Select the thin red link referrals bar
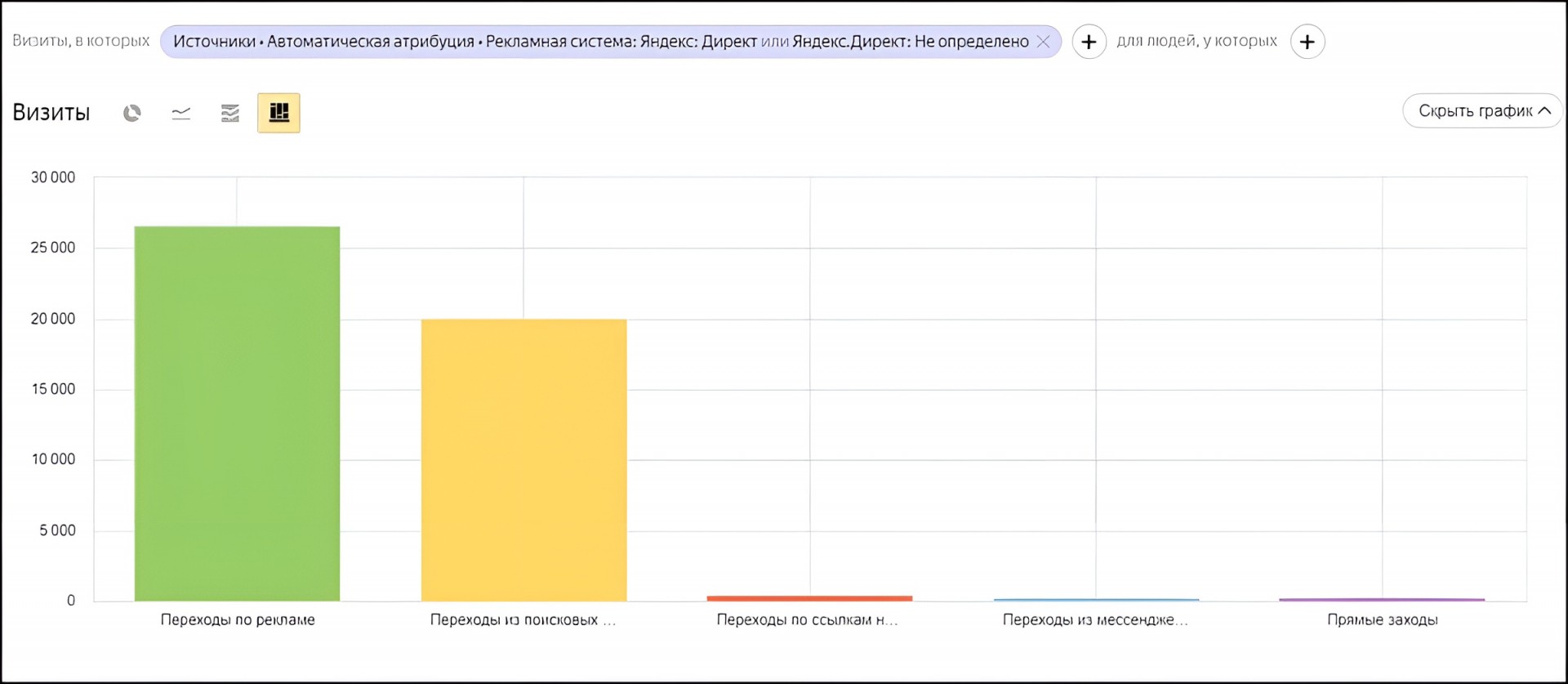This screenshot has width=1568, height=684. click(809, 598)
